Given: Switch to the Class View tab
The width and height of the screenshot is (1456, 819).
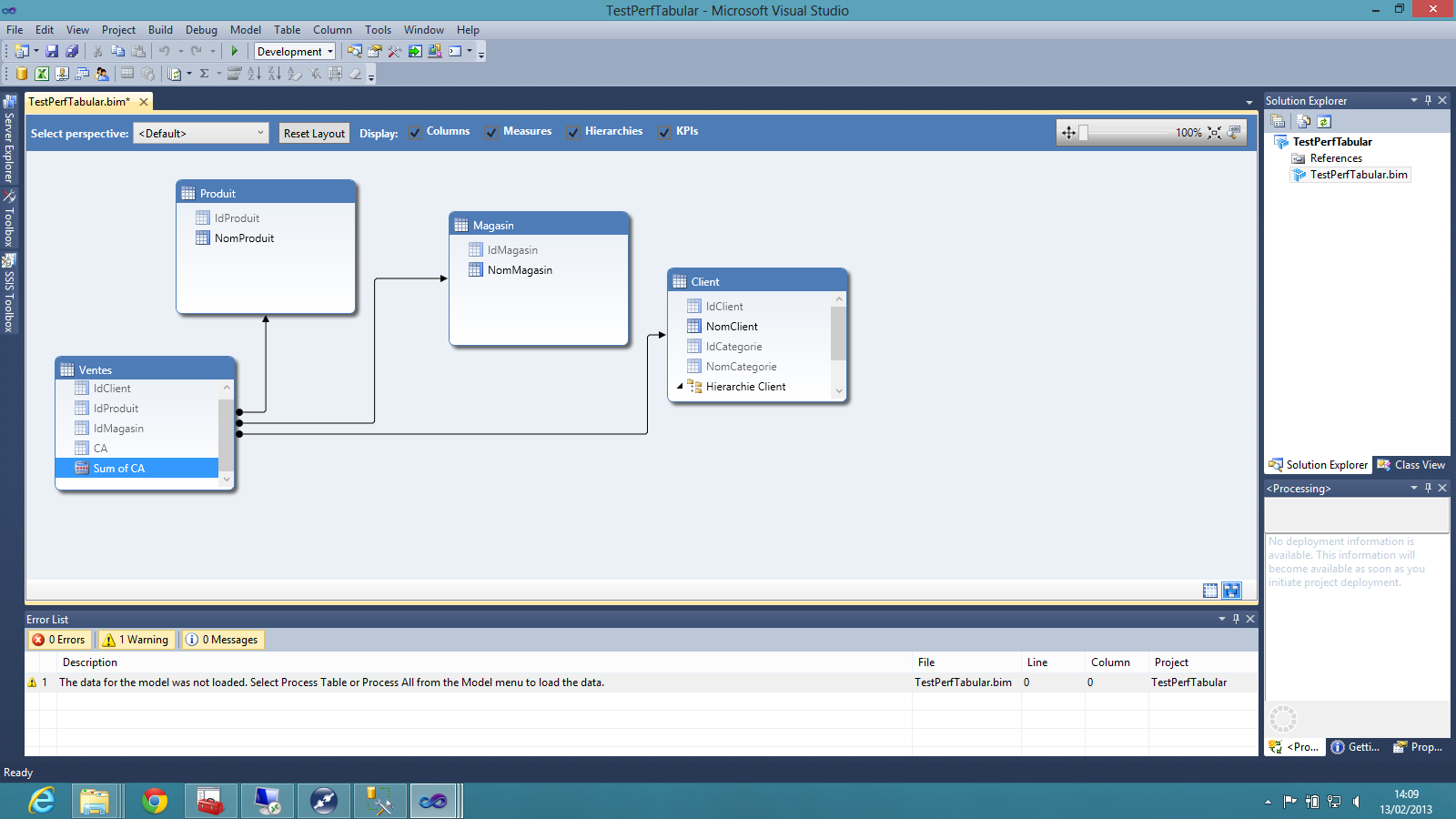Looking at the screenshot, I should tap(1410, 465).
